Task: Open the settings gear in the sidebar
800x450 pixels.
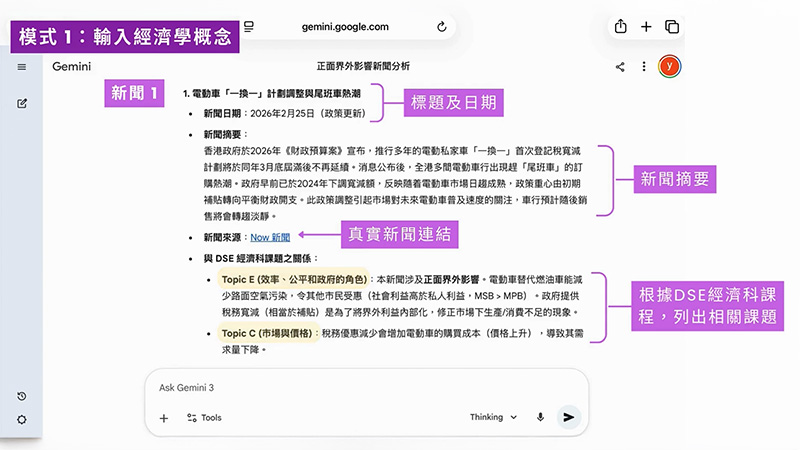Action: click(x=21, y=419)
